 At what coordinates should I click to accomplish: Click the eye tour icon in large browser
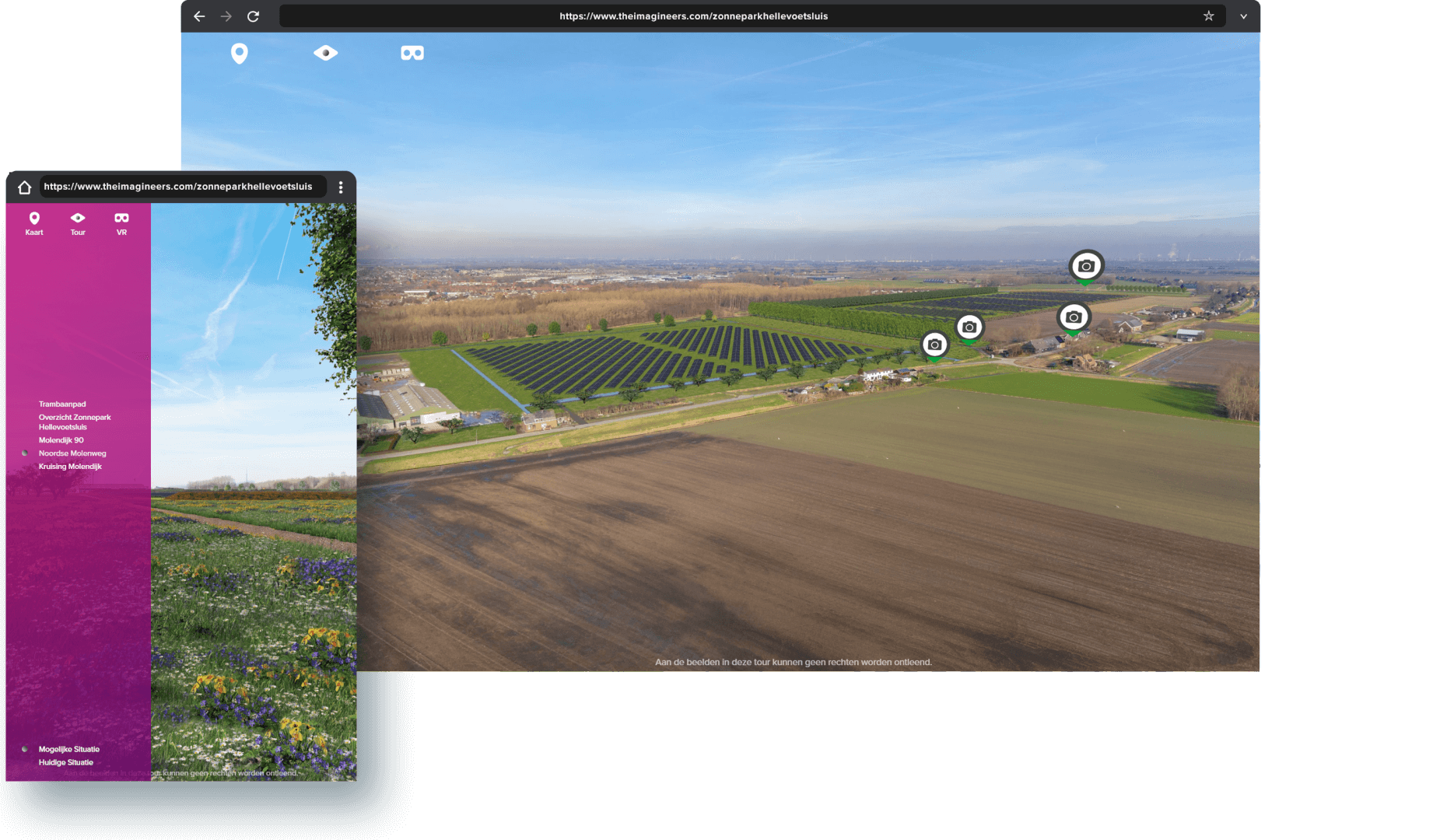[325, 53]
